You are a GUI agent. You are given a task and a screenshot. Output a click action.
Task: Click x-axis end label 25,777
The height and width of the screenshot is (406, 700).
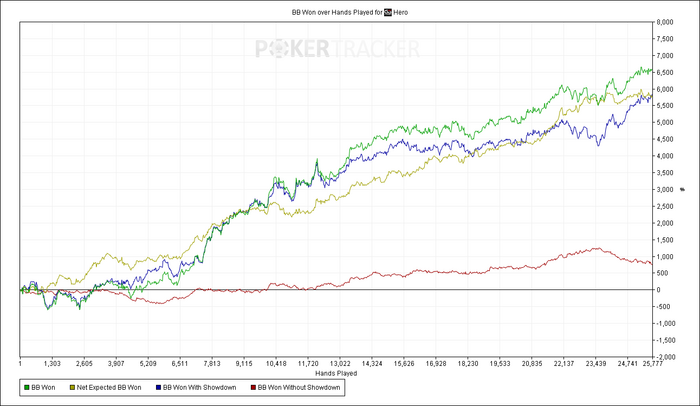[x=652, y=364]
